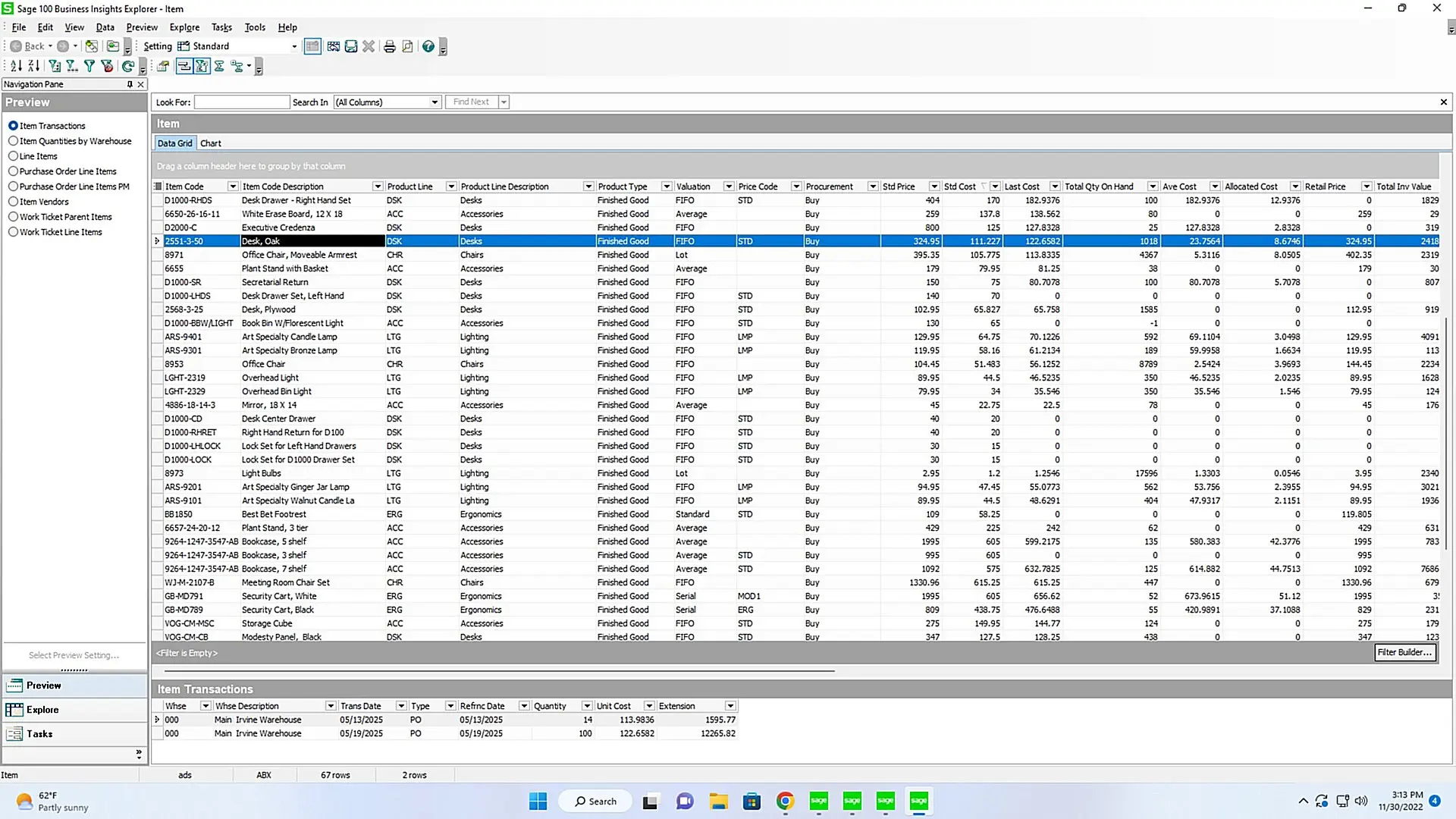This screenshot has height=819, width=1456.
Task: Open the Search In columns dropdown
Action: (435, 102)
